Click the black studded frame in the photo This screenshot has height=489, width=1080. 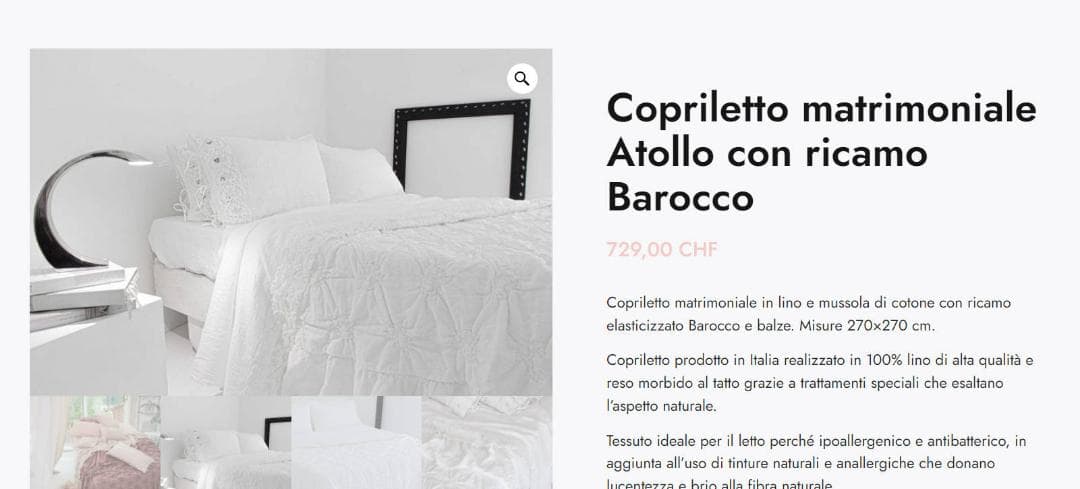tap(462, 148)
